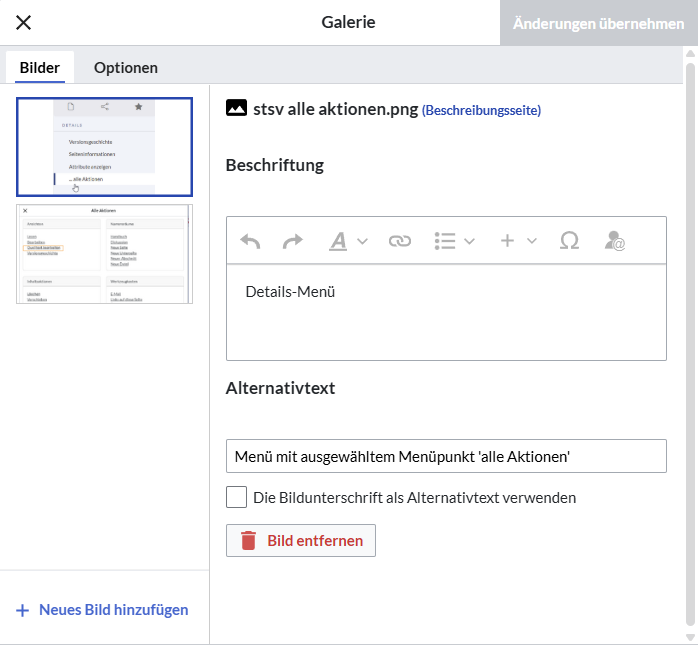Select the Bilder tab
This screenshot has height=645, width=698.
pyautogui.click(x=40, y=68)
